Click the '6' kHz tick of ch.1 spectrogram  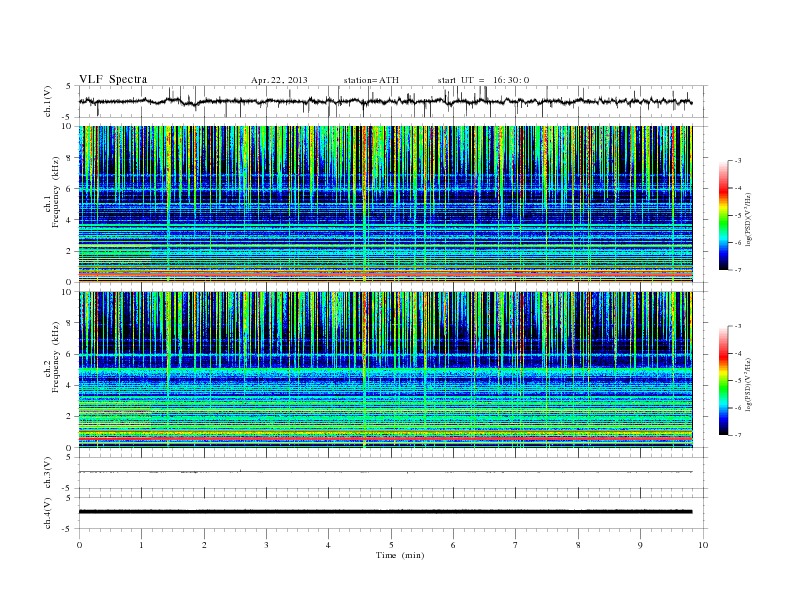pos(70,189)
